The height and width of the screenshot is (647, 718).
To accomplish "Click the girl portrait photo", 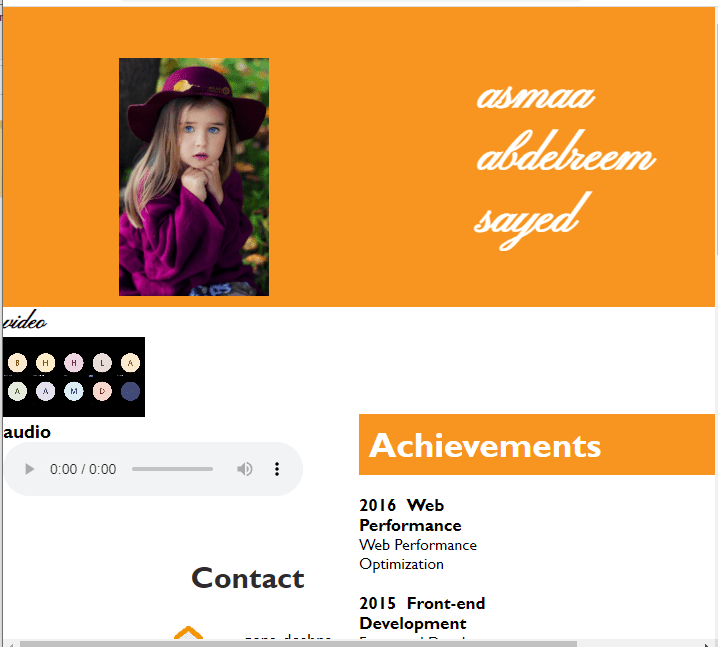I will [x=194, y=177].
